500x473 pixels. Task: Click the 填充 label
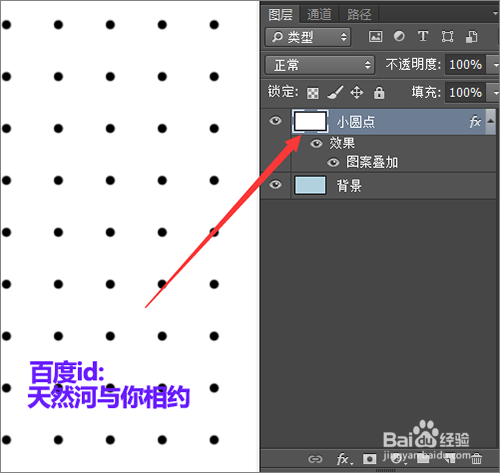click(426, 92)
